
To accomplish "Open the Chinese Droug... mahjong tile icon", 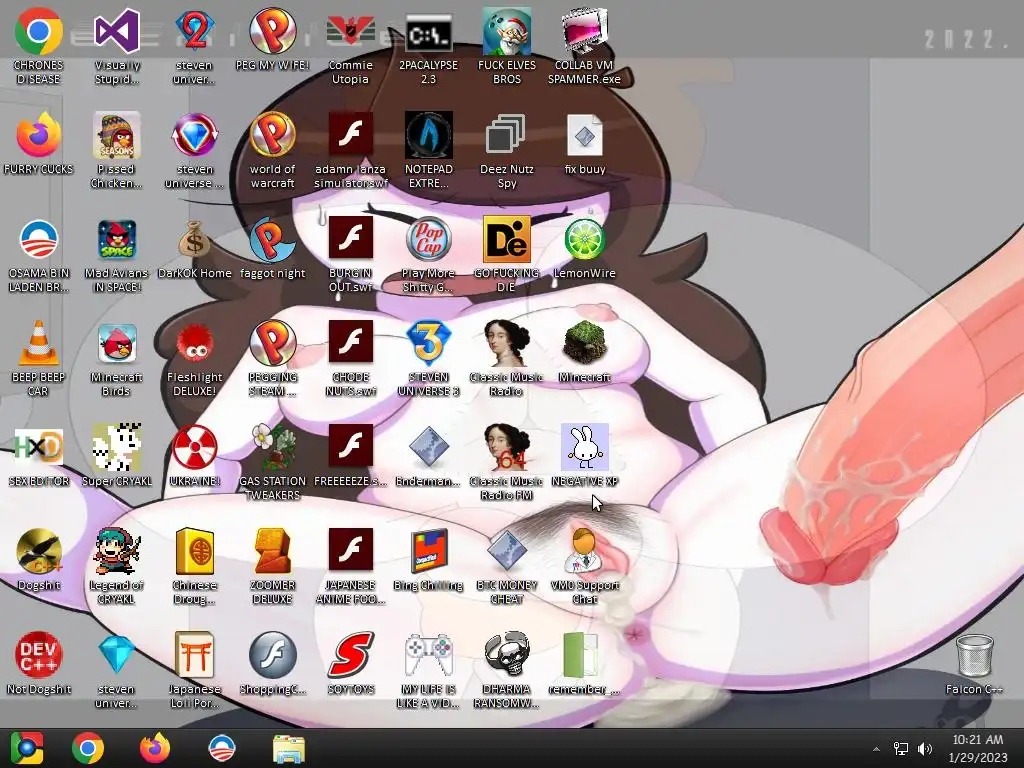I will pyautogui.click(x=195, y=551).
